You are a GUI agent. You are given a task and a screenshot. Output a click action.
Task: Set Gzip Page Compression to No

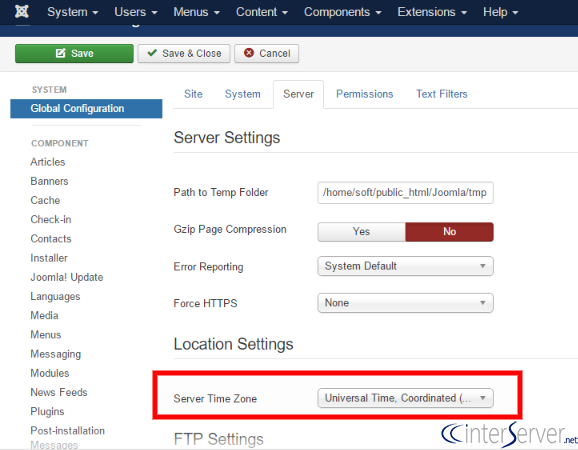449,231
